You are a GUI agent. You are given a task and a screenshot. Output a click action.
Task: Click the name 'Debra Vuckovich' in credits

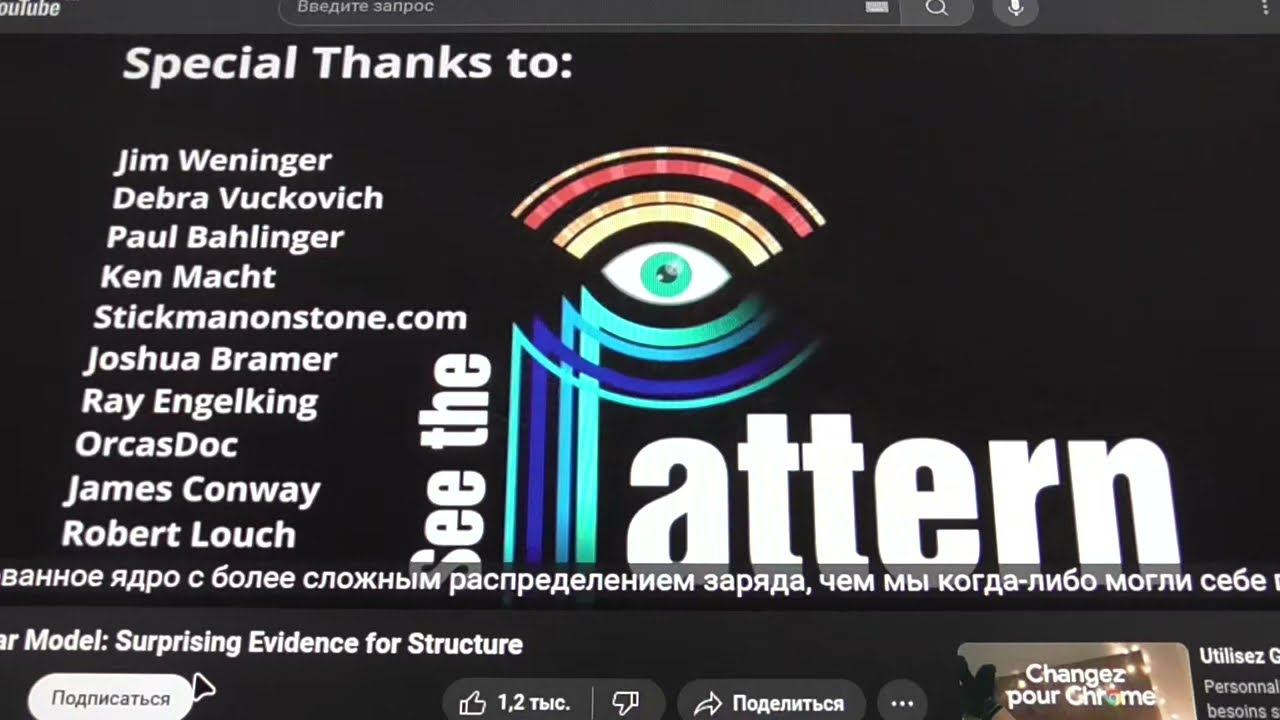pos(248,198)
